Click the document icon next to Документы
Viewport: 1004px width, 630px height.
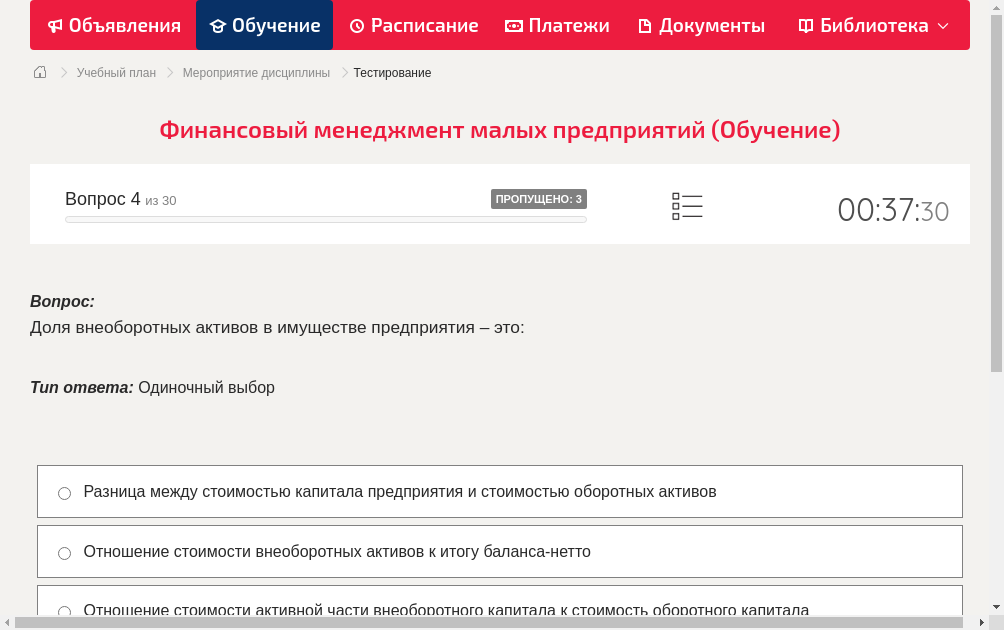click(x=644, y=25)
